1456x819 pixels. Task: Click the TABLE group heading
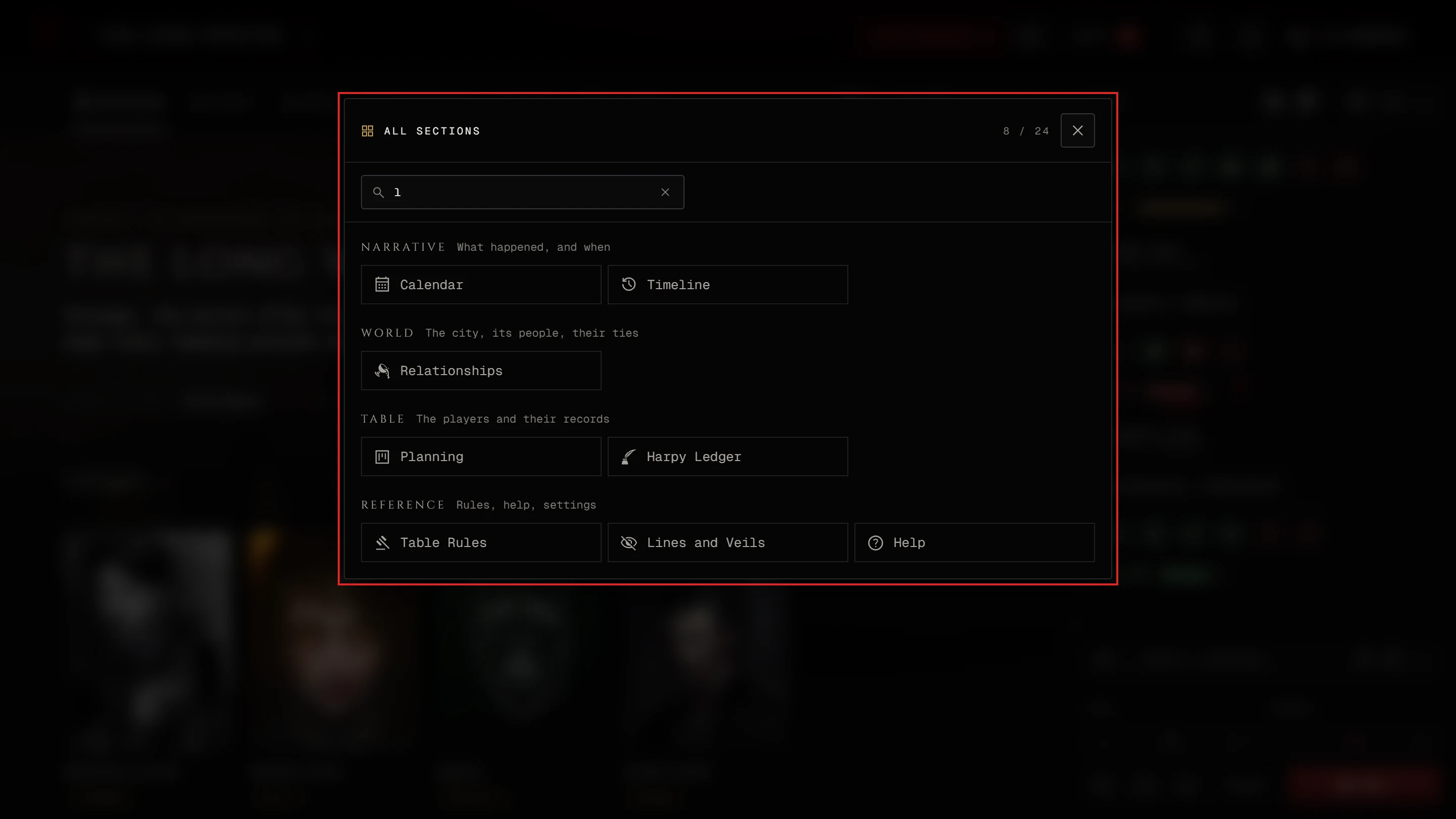click(x=383, y=419)
